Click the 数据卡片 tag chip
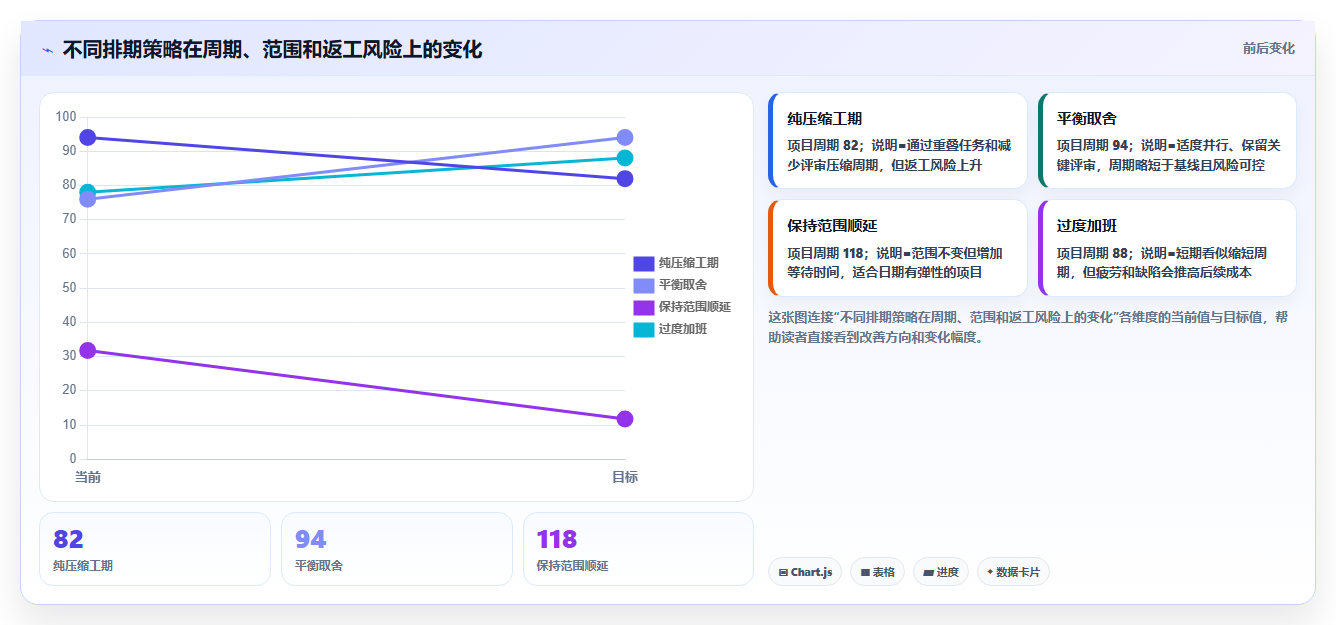Screen dimensions: 1336x625 coord(1013,572)
